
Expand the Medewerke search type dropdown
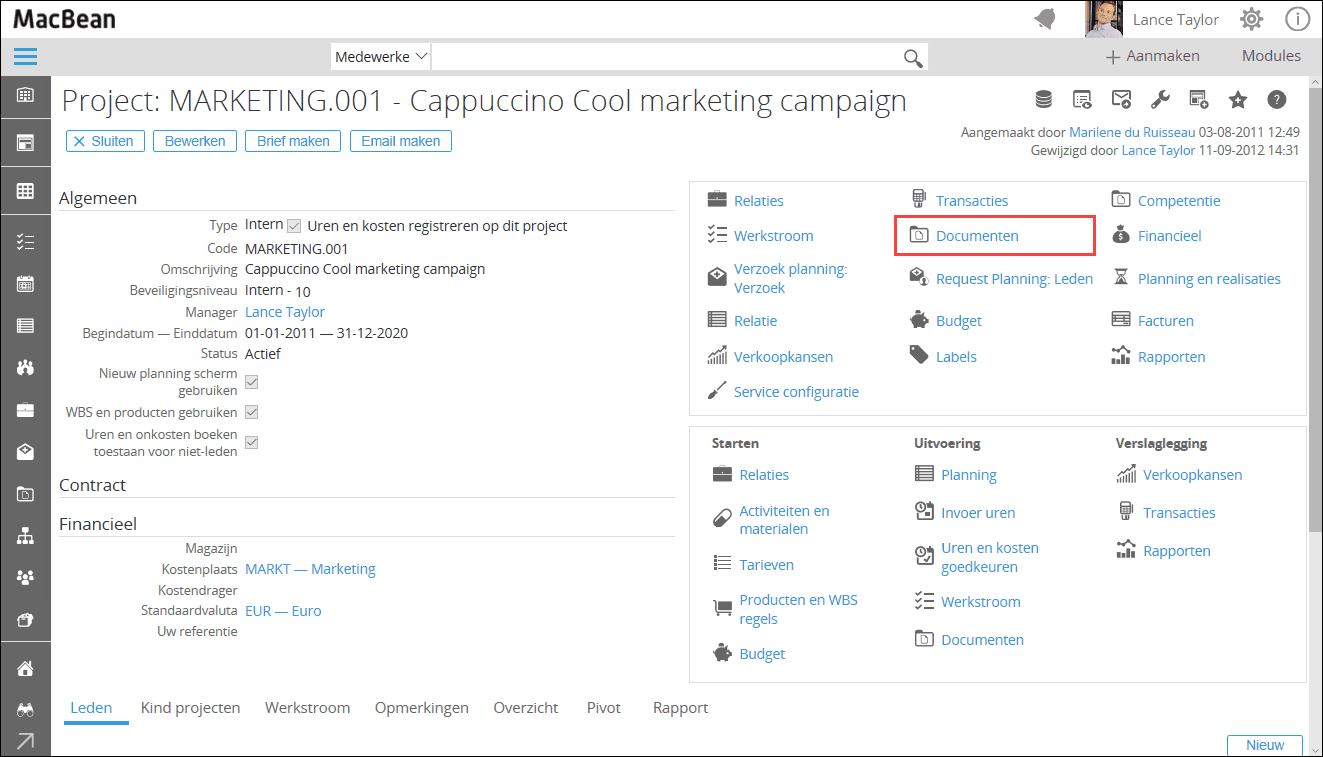pos(381,57)
